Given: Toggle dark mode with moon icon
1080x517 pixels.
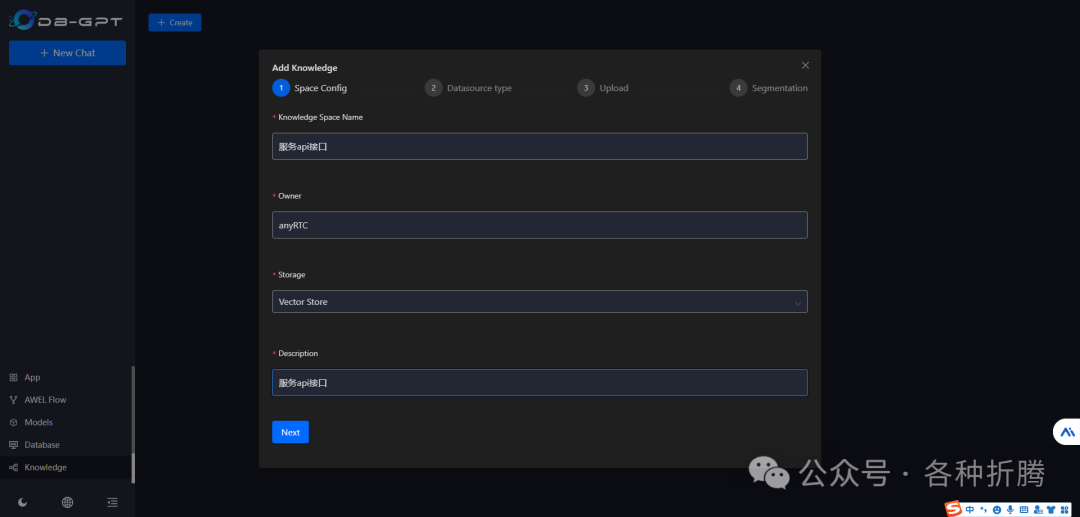Looking at the screenshot, I should click(x=23, y=503).
